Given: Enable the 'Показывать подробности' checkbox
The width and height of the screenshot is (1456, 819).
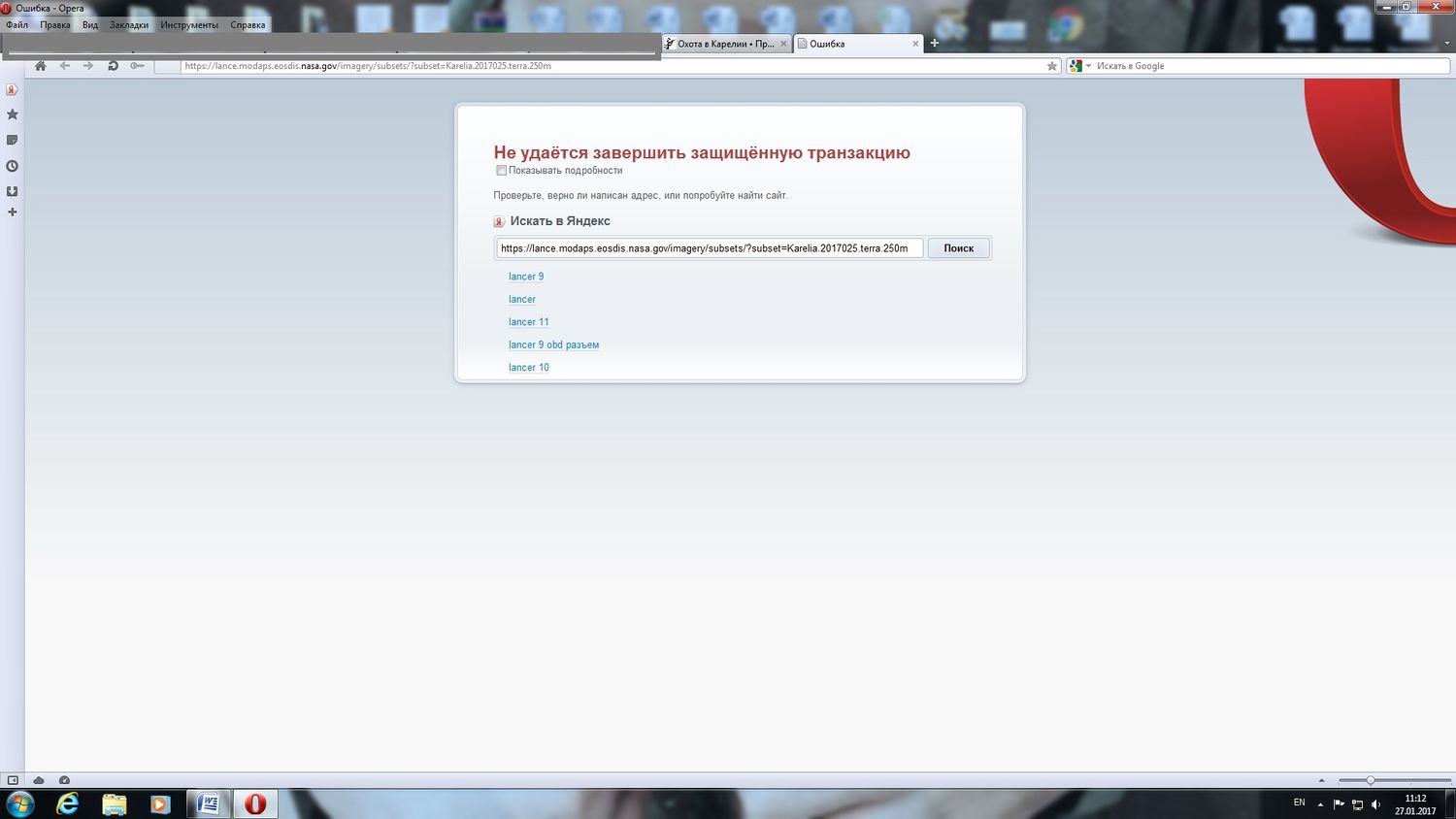Looking at the screenshot, I should tap(501, 171).
